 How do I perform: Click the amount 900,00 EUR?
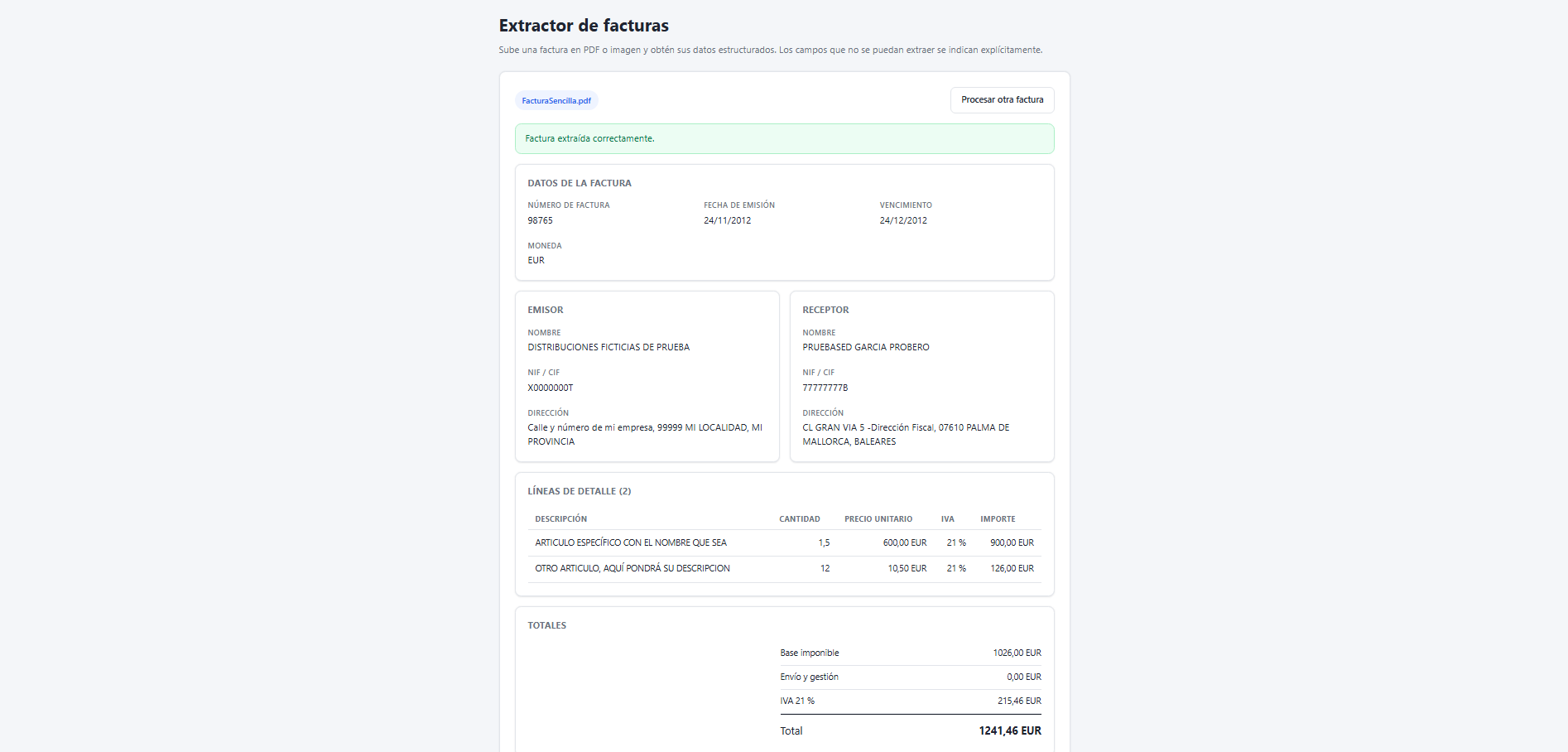pos(1012,542)
